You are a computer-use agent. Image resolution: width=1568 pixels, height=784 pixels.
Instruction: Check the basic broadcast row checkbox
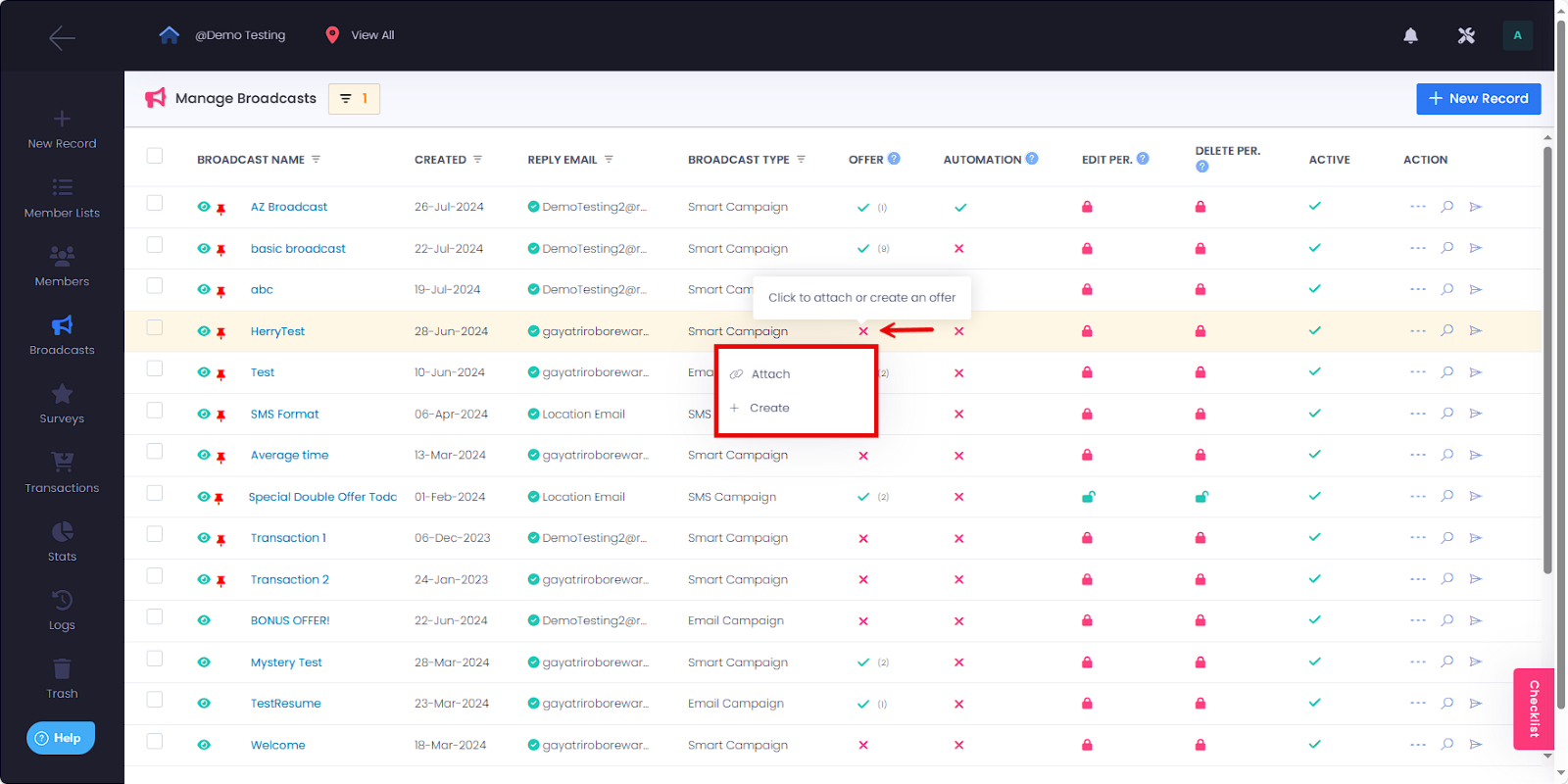154,245
